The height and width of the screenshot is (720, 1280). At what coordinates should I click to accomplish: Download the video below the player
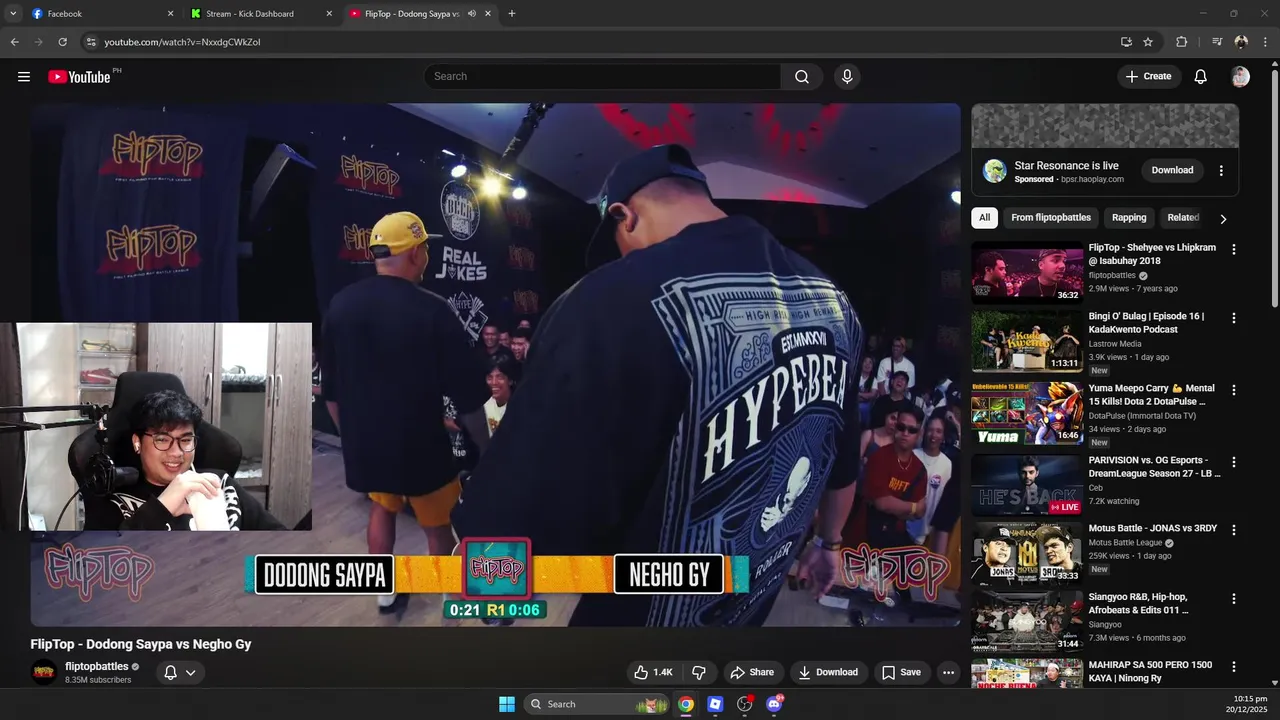click(x=827, y=672)
